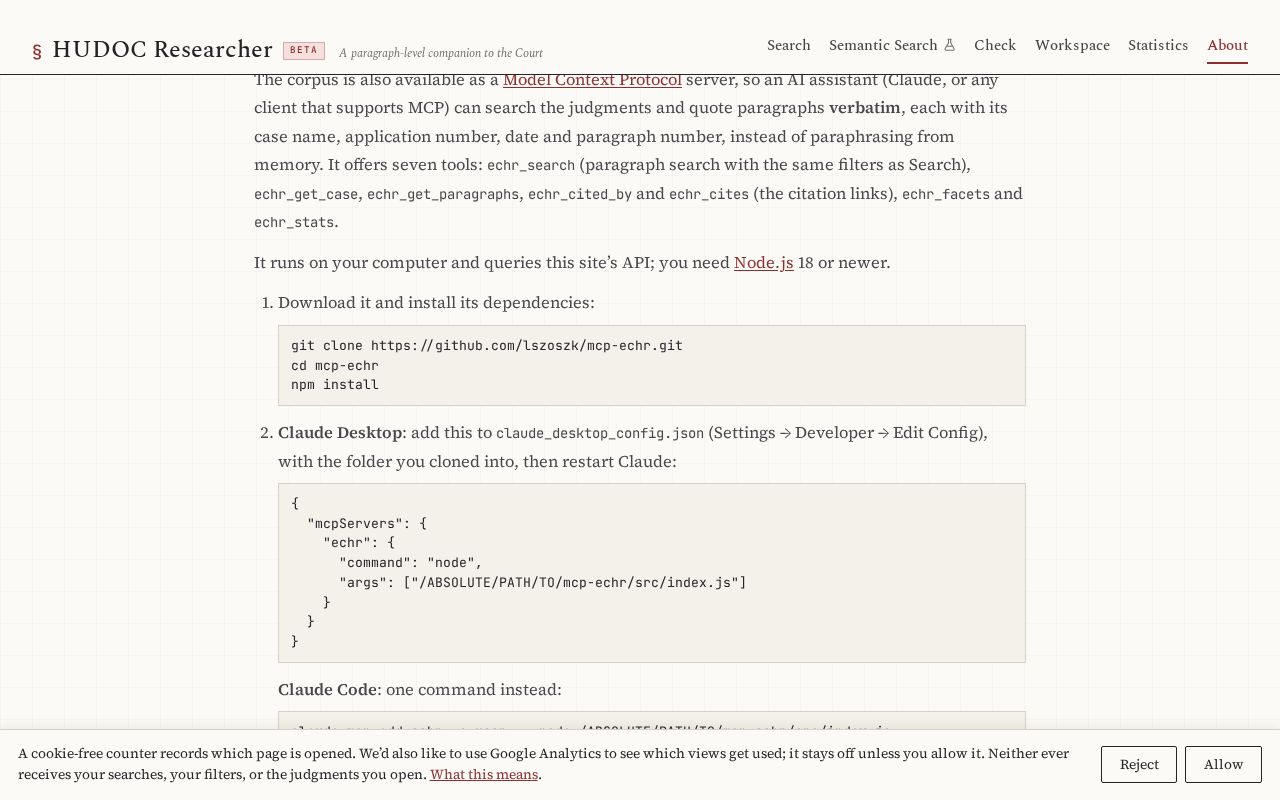Open the "What this means" link
The width and height of the screenshot is (1280, 800).
[x=484, y=774]
